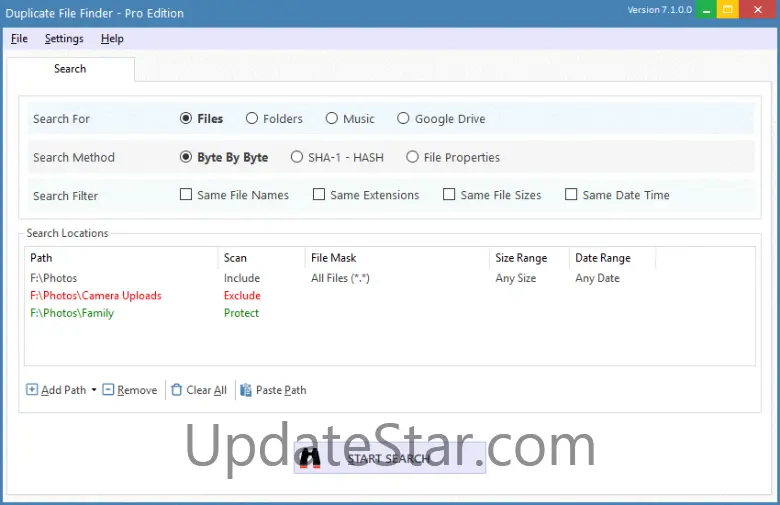Close the Duplicate File Finder window

pos(758,9)
